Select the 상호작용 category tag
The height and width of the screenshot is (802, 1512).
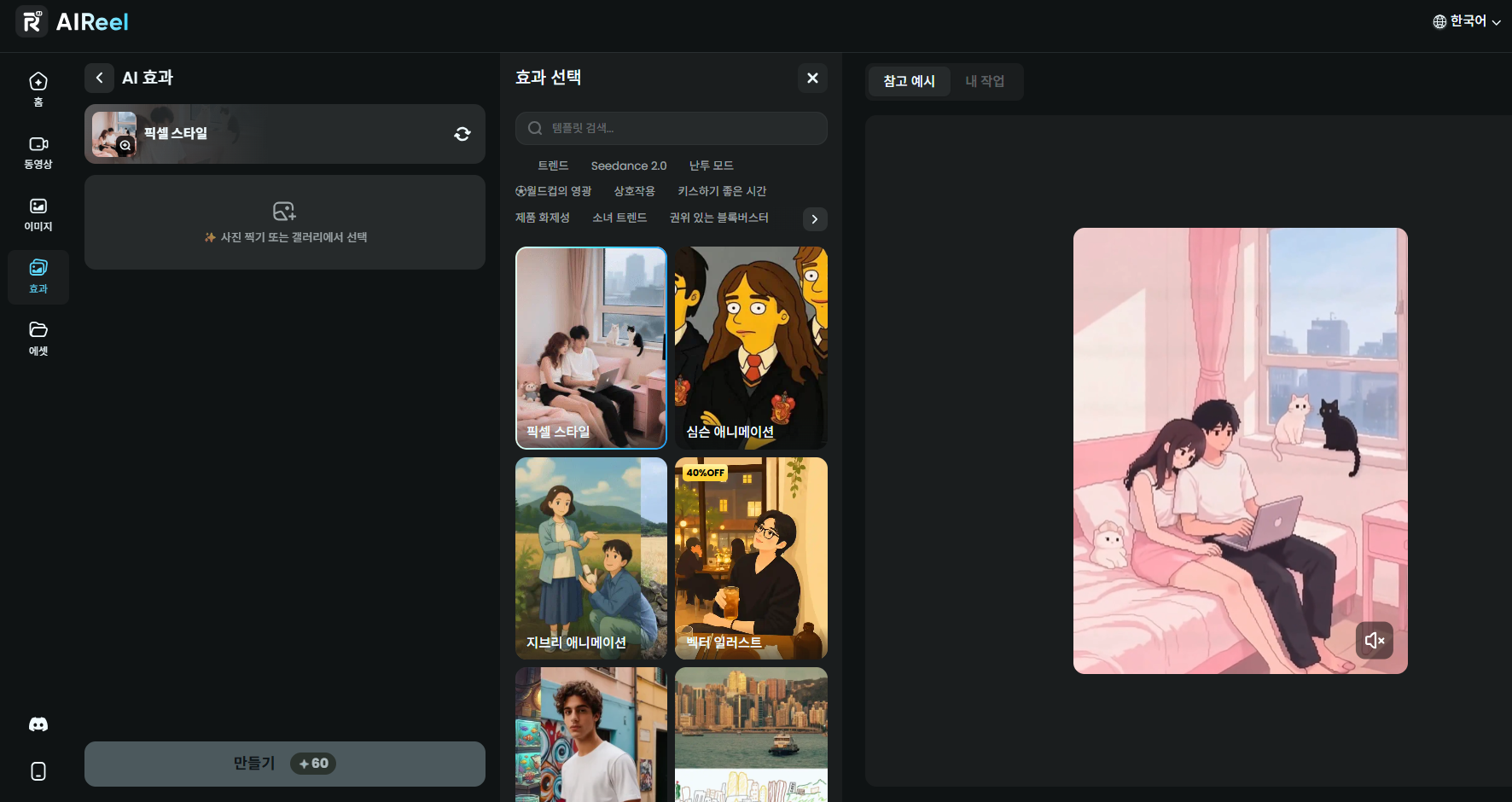635,191
